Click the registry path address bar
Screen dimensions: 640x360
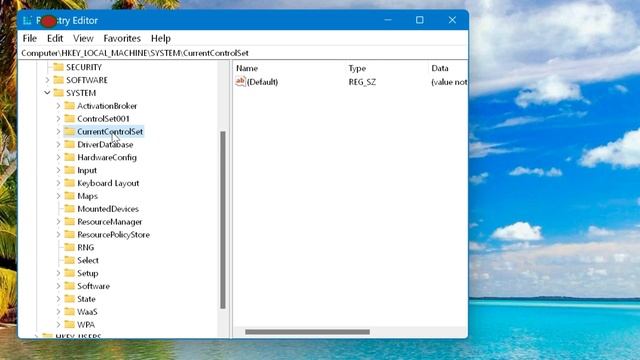pyautogui.click(x=243, y=53)
